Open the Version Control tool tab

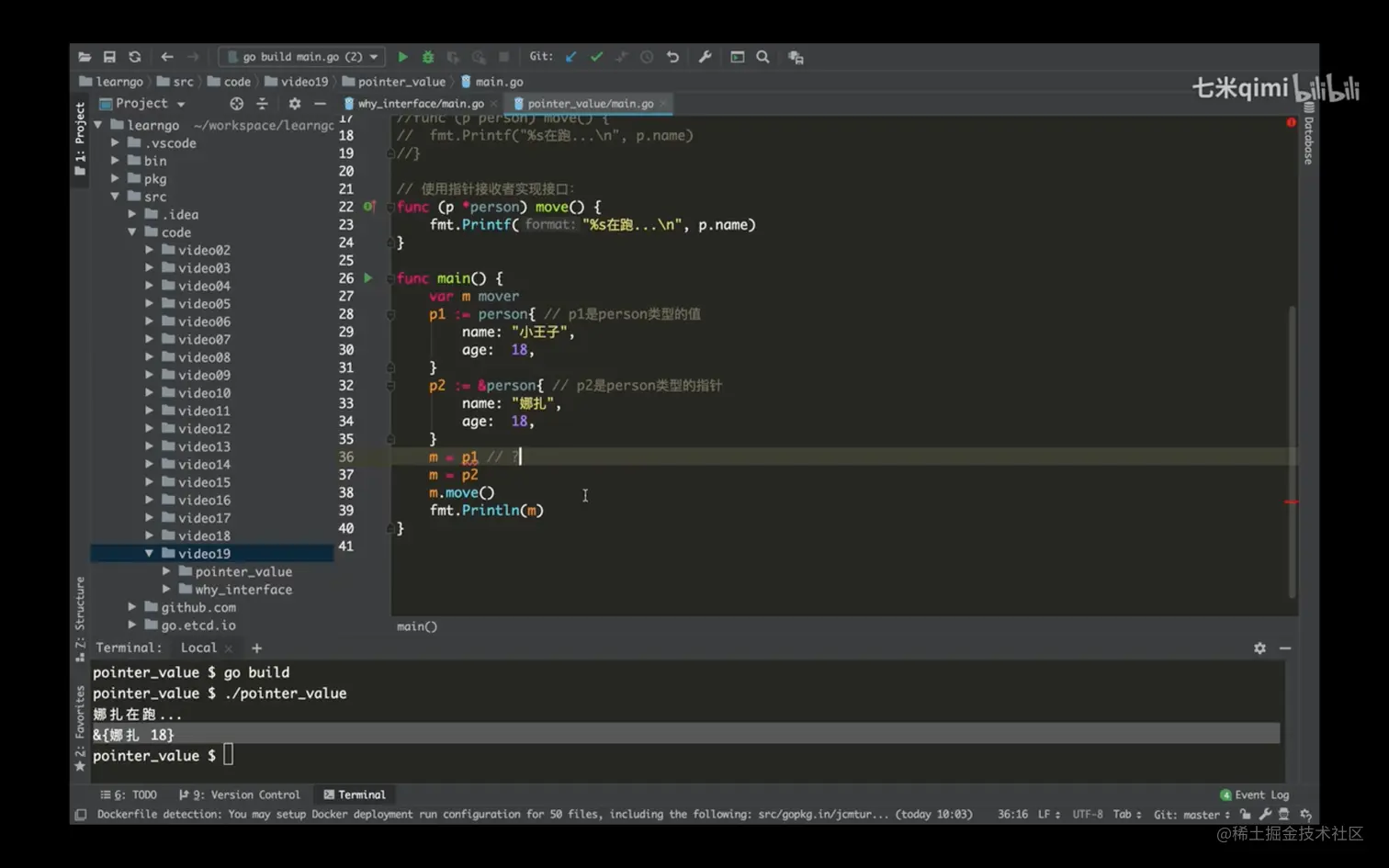[240, 795]
